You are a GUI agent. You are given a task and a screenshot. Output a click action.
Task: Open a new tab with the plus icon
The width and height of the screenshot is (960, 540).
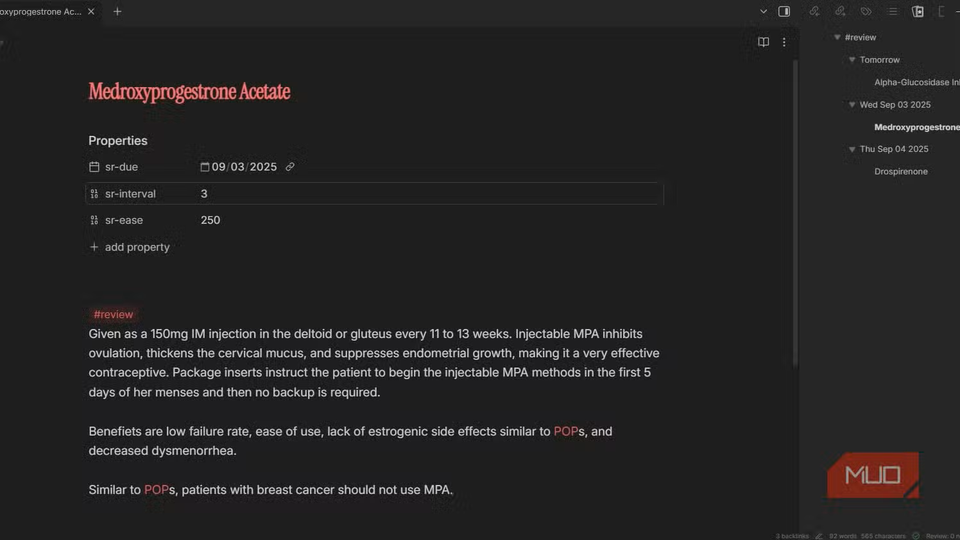coord(117,12)
